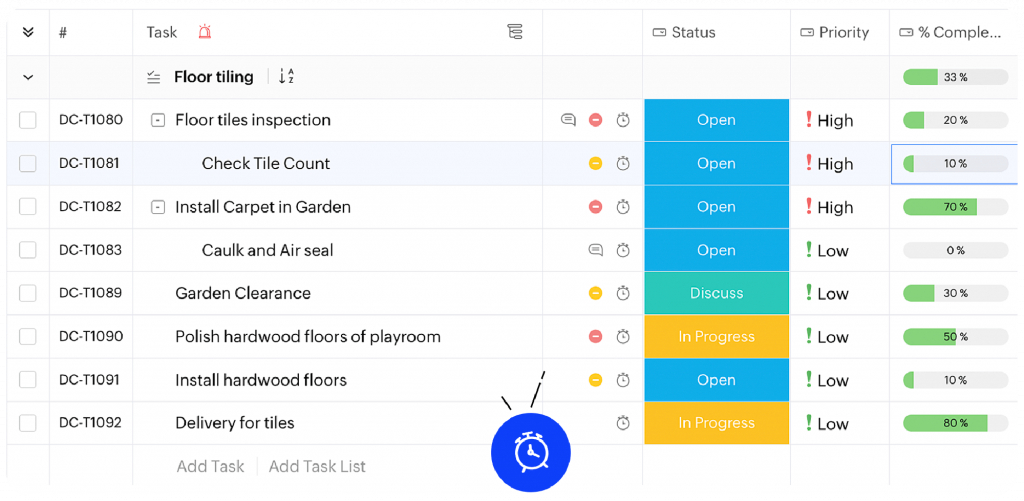Viewport: 1024px width, 501px height.
Task: Click red indicator on Install Carpet in Garden
Action: pyautogui.click(x=595, y=207)
